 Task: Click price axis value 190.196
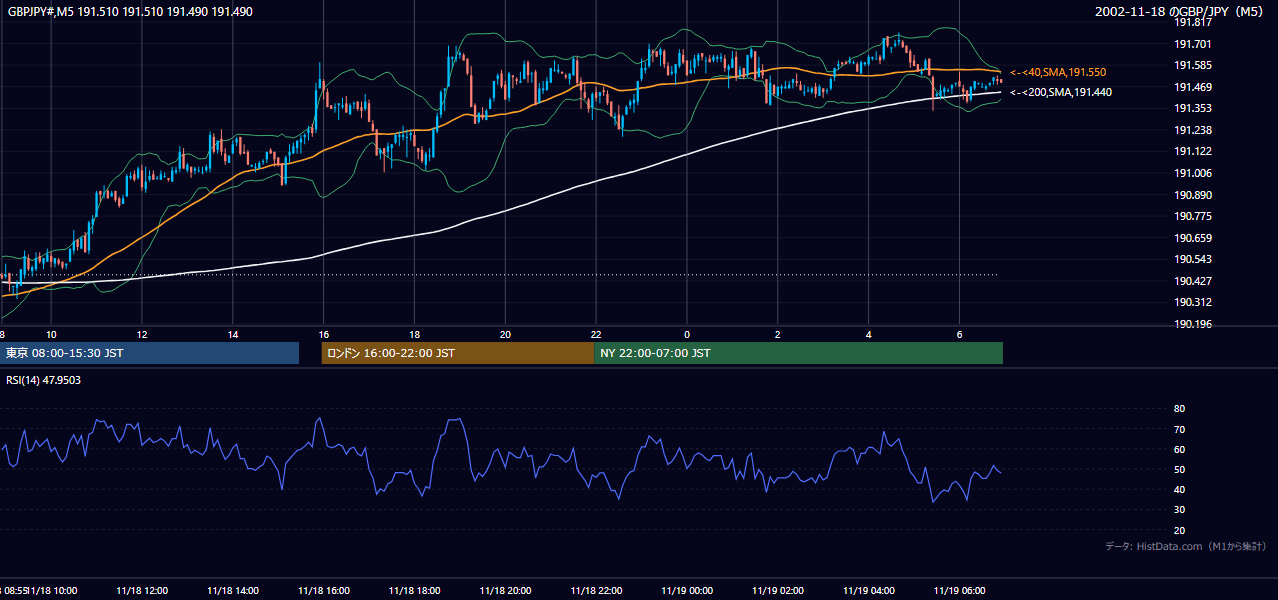click(1192, 324)
